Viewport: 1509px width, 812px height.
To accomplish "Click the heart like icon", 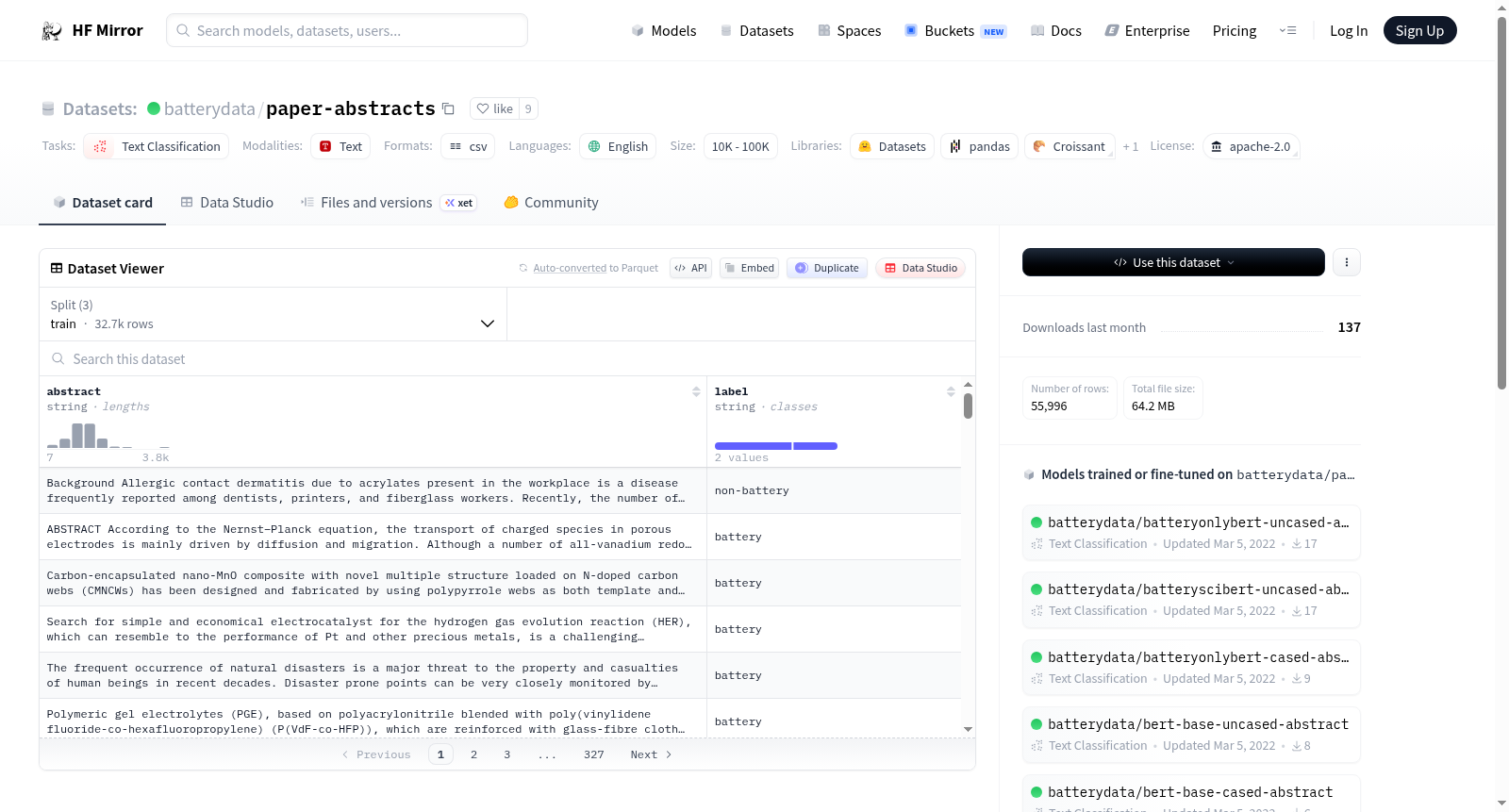I will tap(483, 109).
